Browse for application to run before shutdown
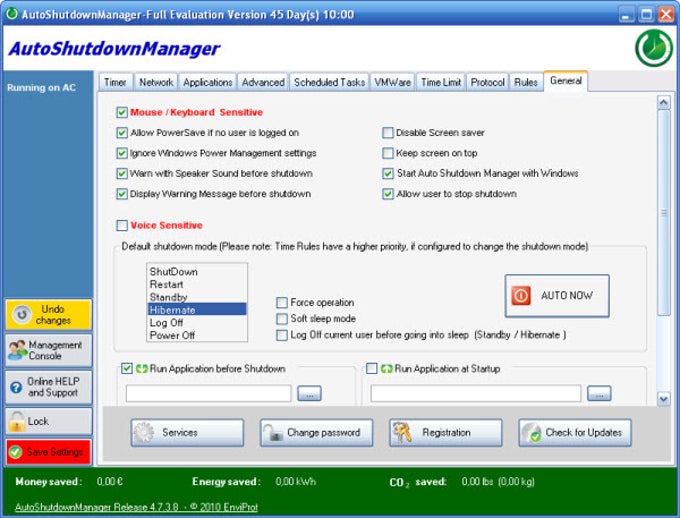Screen dimensions: 680x518 309,393
